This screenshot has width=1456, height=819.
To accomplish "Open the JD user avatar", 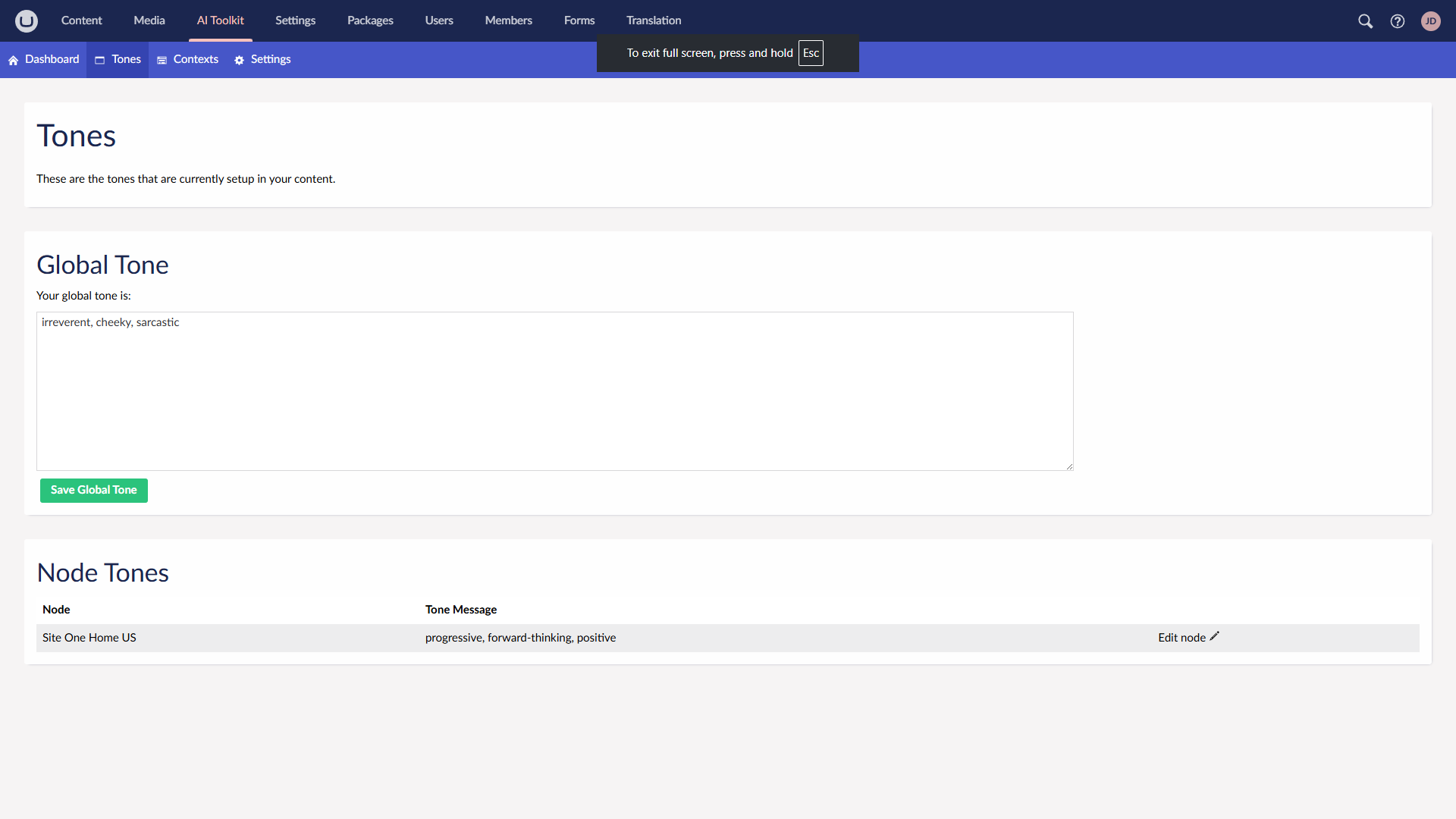I will tap(1430, 21).
